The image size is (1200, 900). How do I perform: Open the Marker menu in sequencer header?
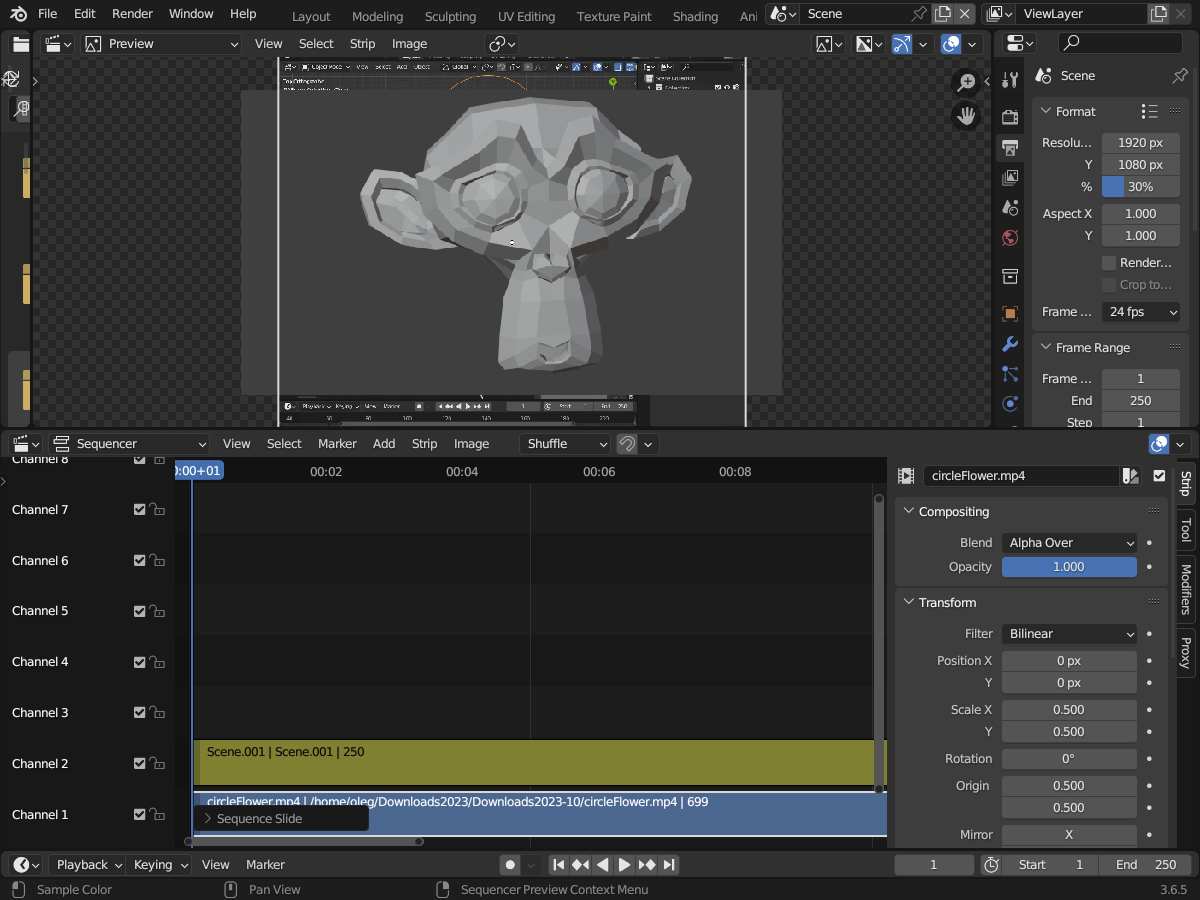[x=337, y=443]
